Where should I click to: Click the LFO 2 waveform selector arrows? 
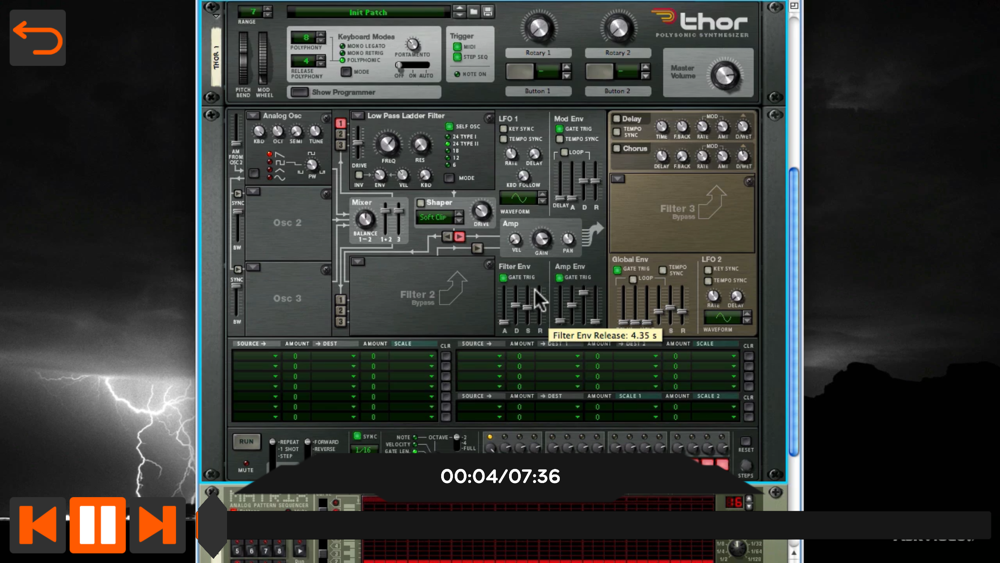click(x=747, y=317)
